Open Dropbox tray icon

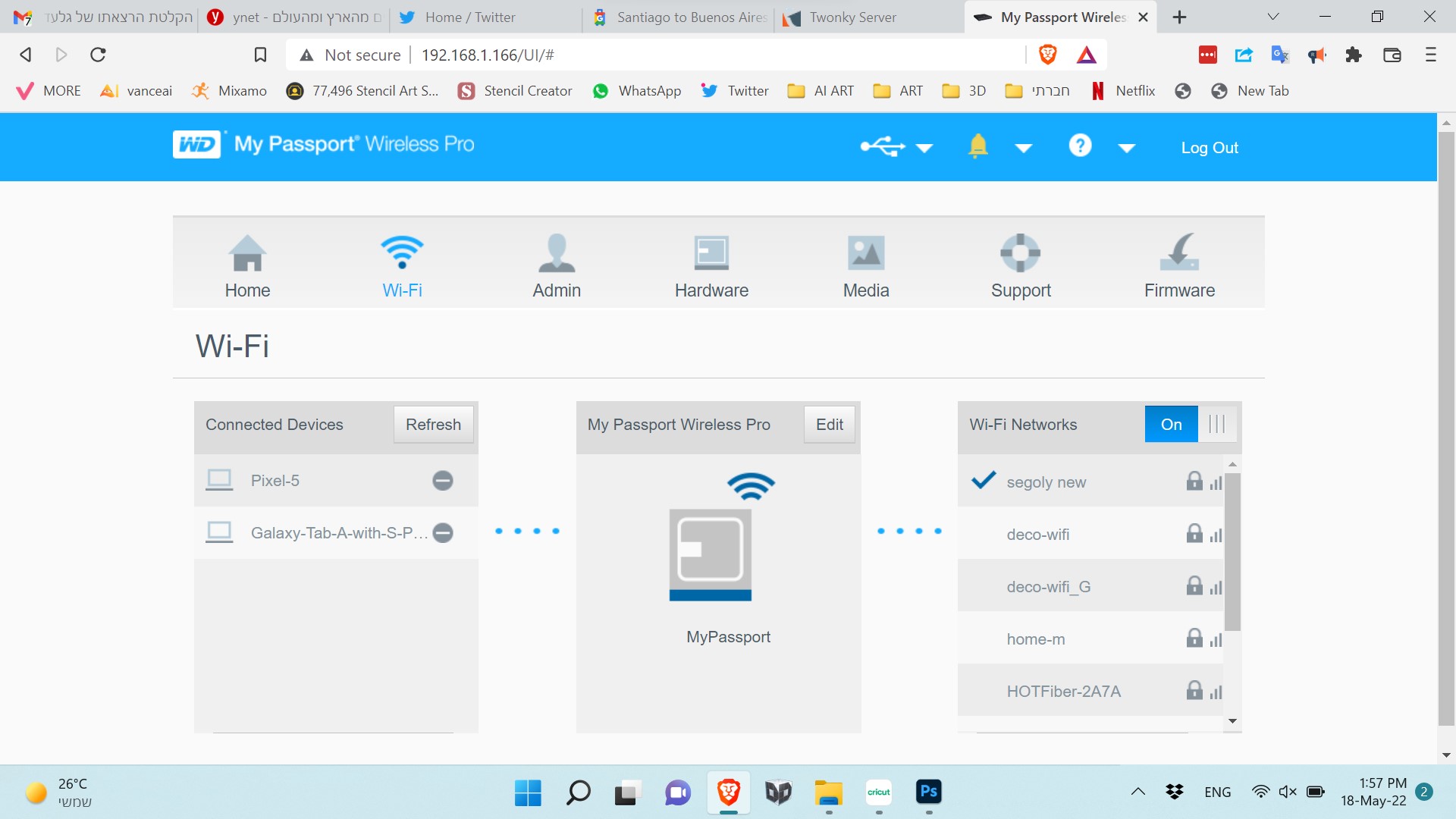(1175, 792)
